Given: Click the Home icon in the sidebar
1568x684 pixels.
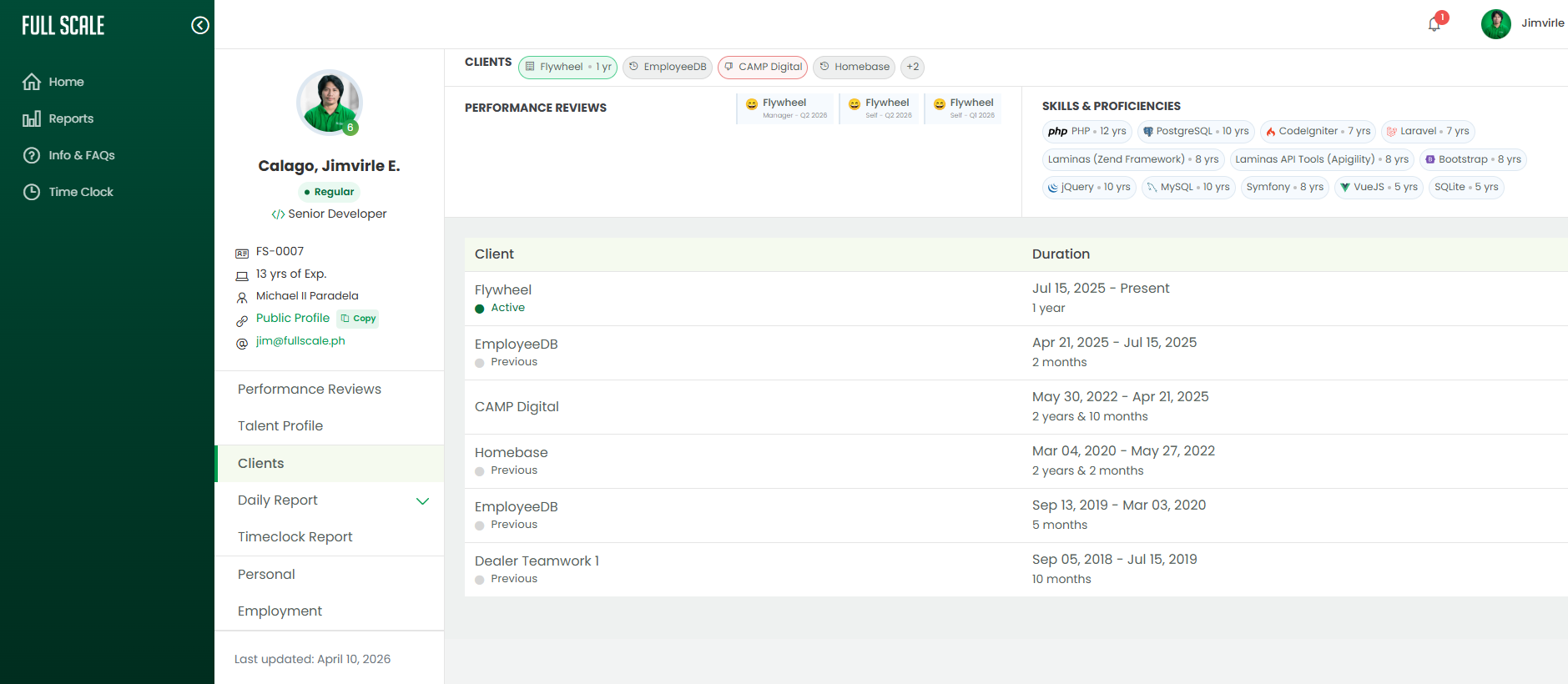Looking at the screenshot, I should (32, 82).
